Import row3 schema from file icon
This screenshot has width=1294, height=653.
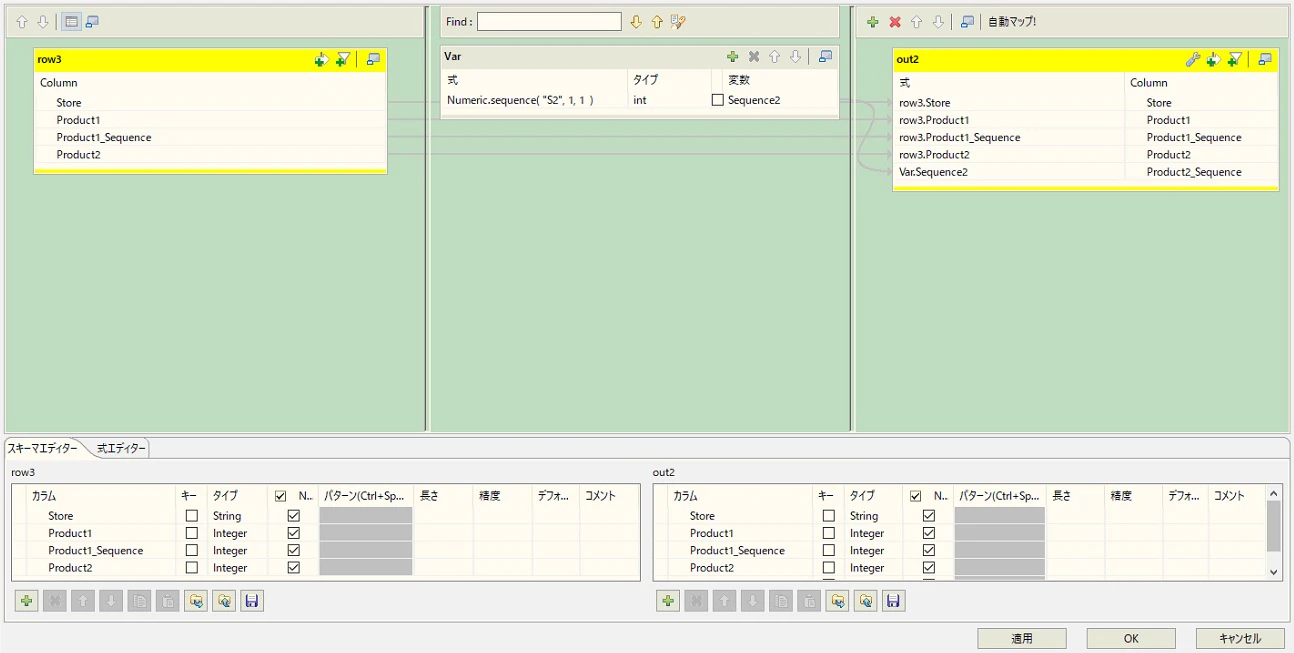[x=196, y=601]
